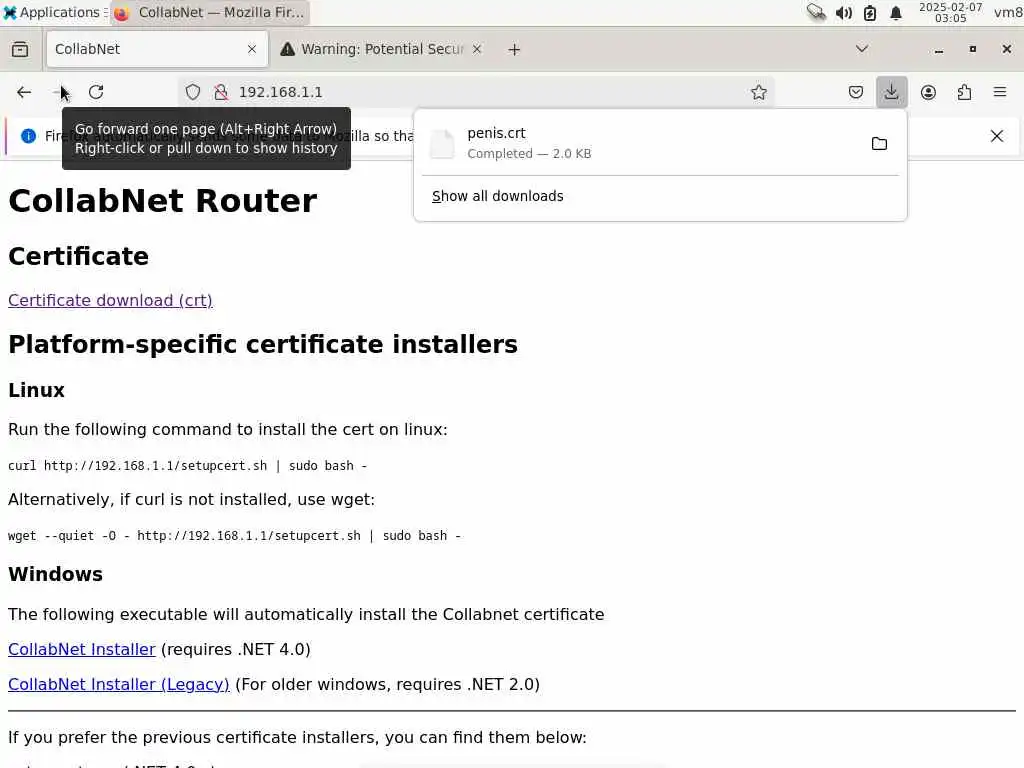
Task: Go forward one page arrow
Action: point(60,92)
